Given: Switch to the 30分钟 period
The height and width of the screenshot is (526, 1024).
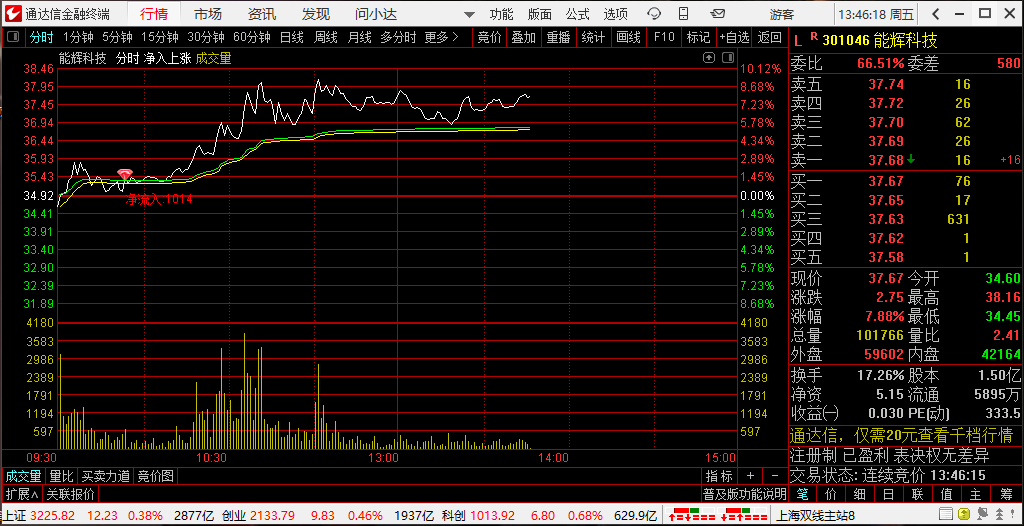Looking at the screenshot, I should pos(206,37).
